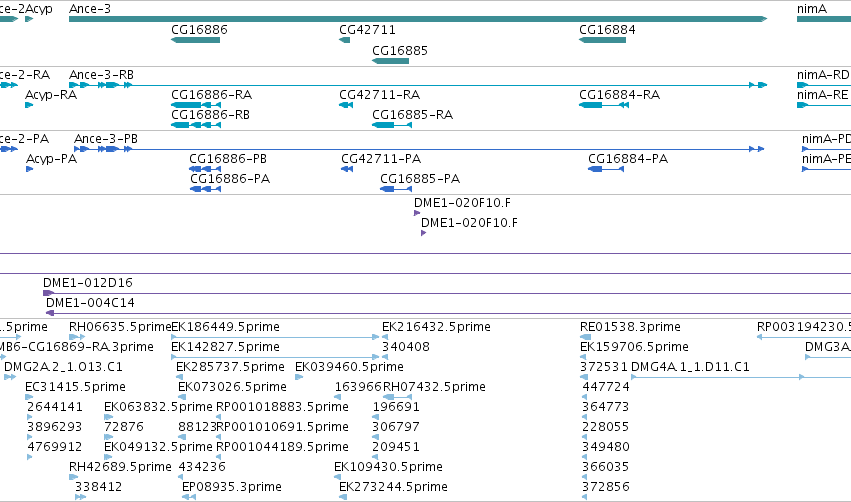
Task: Click the CG16885-RA transcript label
Action: pyautogui.click(x=412, y=115)
